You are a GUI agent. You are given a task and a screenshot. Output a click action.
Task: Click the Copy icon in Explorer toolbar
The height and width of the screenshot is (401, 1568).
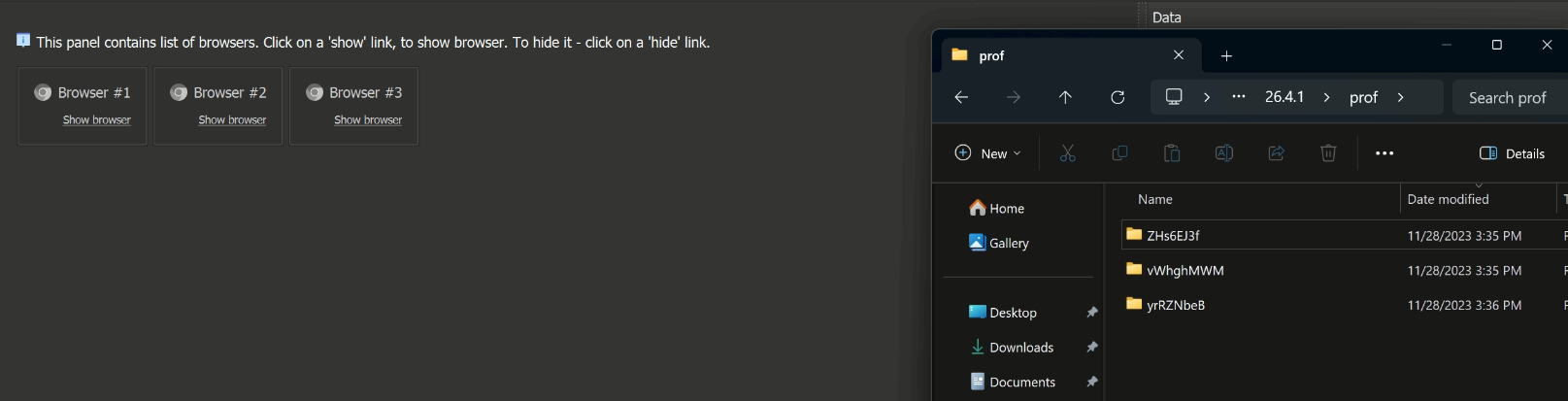1119,153
